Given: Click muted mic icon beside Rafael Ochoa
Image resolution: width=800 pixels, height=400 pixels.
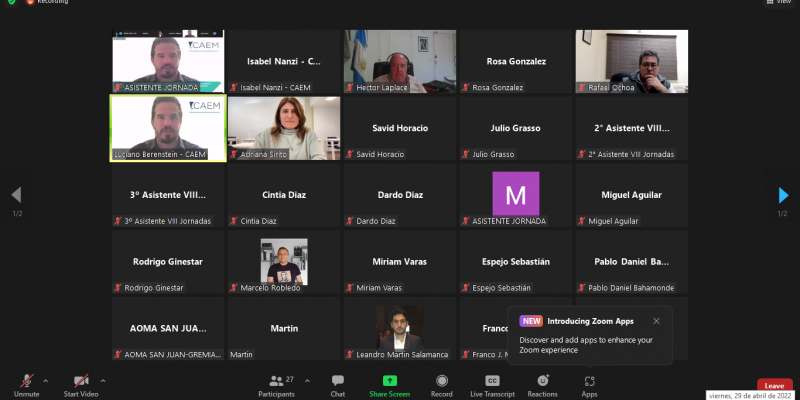Looking at the screenshot, I should 582,87.
